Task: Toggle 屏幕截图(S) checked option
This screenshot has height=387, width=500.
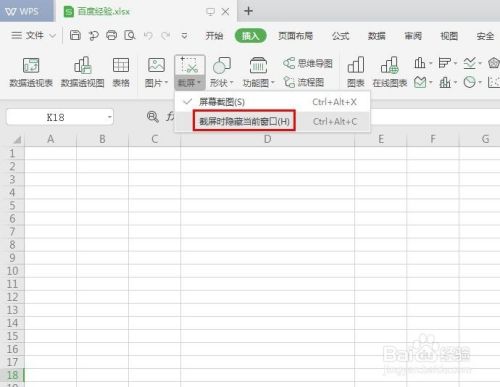Action: 273,102
